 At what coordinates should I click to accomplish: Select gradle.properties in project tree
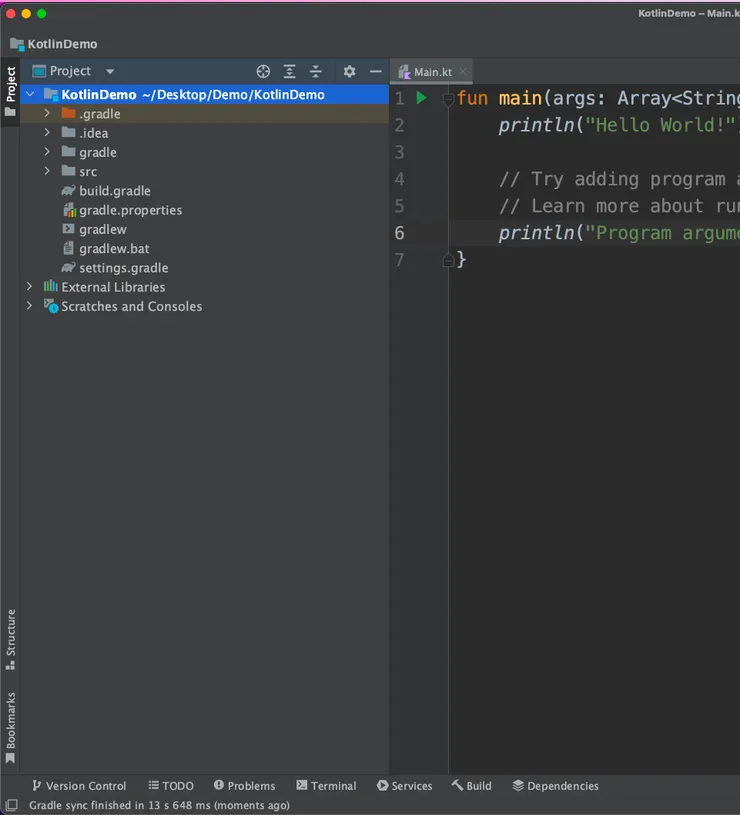tap(130, 210)
